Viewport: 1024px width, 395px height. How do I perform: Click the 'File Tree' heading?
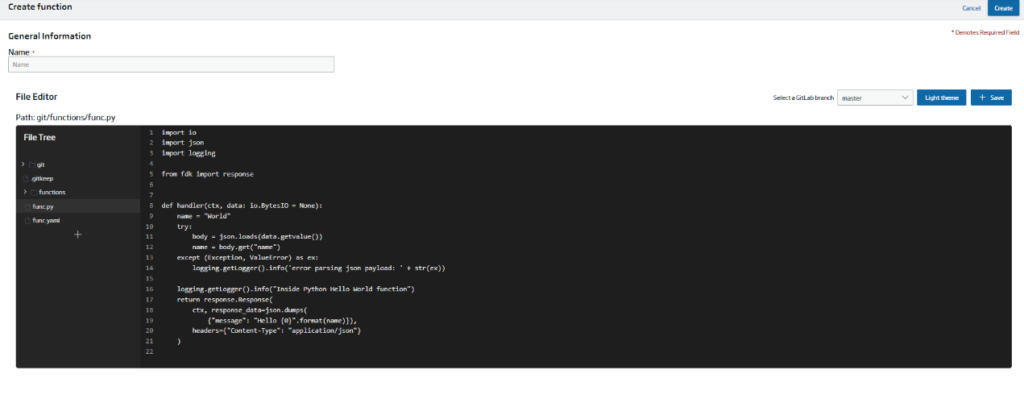(40, 138)
